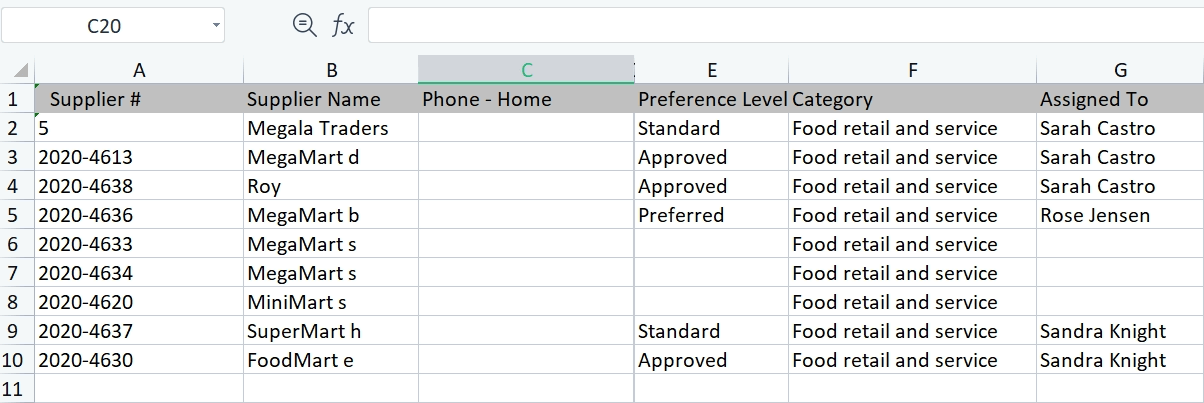This screenshot has height=403, width=1204.
Task: Click the zoom magnifier icon beside fx
Action: 304,25
